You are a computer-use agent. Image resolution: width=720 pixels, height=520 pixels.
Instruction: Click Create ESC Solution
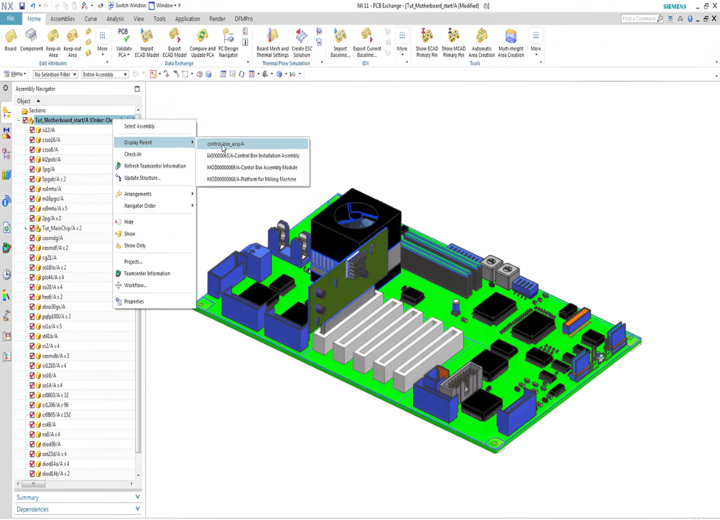pos(302,42)
